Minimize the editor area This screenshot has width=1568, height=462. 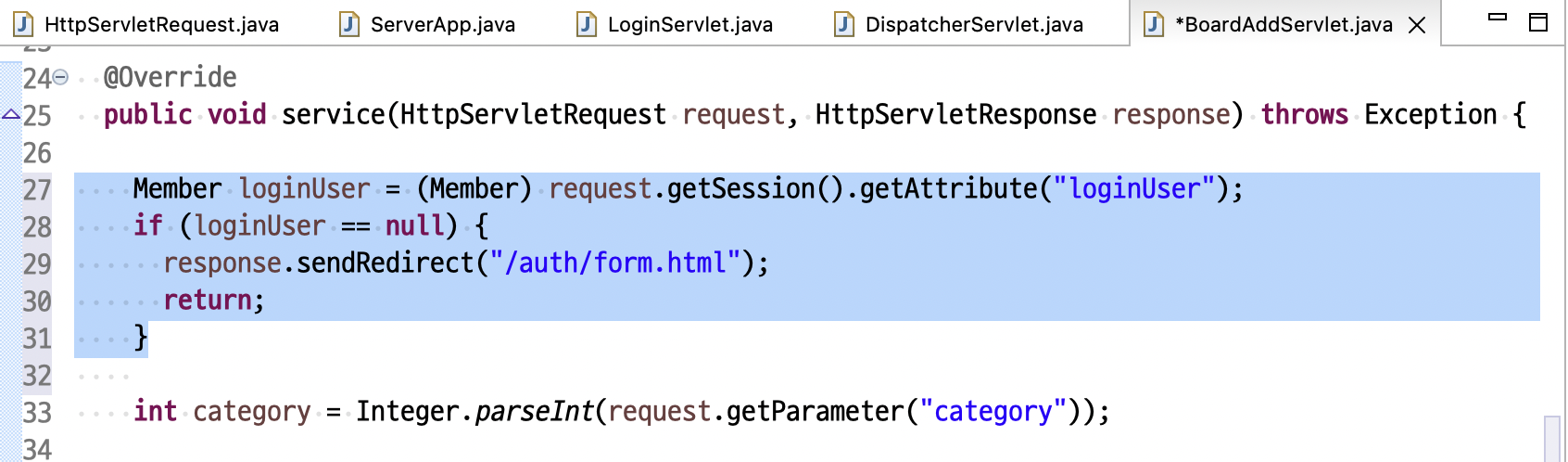pos(1498,18)
